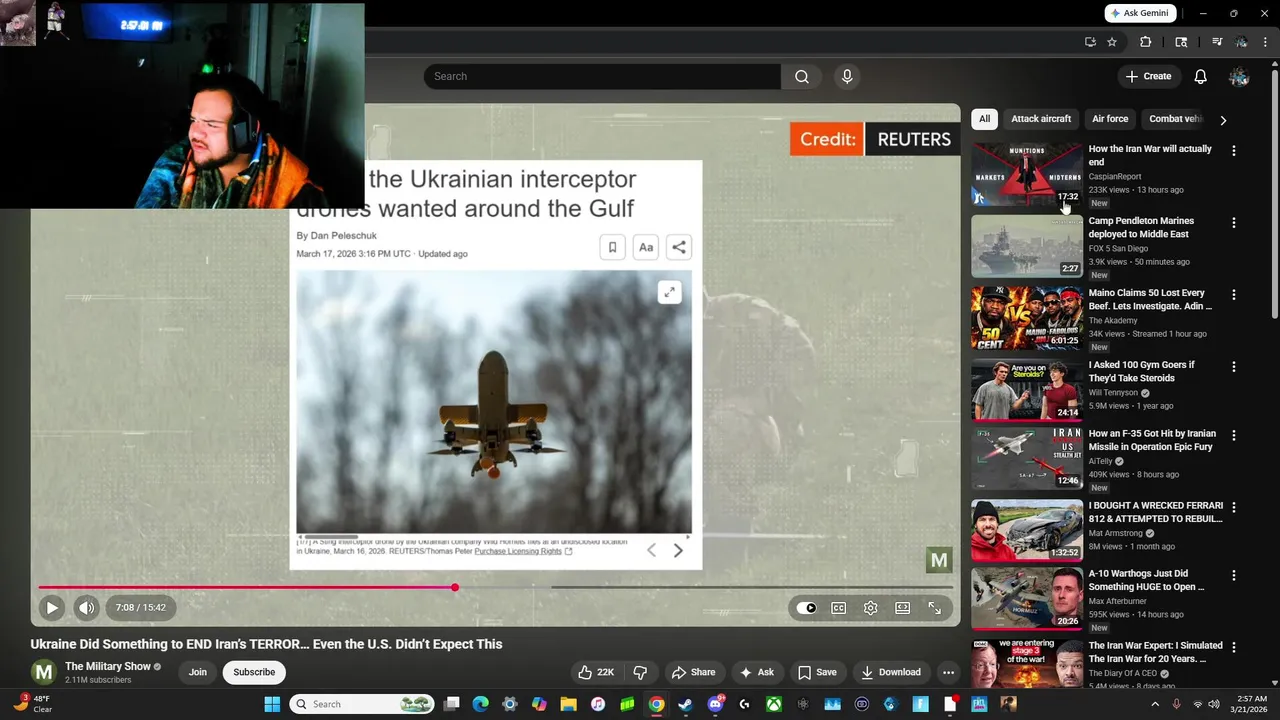Open the Camp Pendleton Marines thumbnail
This screenshot has width=1280, height=720.
tap(1027, 246)
